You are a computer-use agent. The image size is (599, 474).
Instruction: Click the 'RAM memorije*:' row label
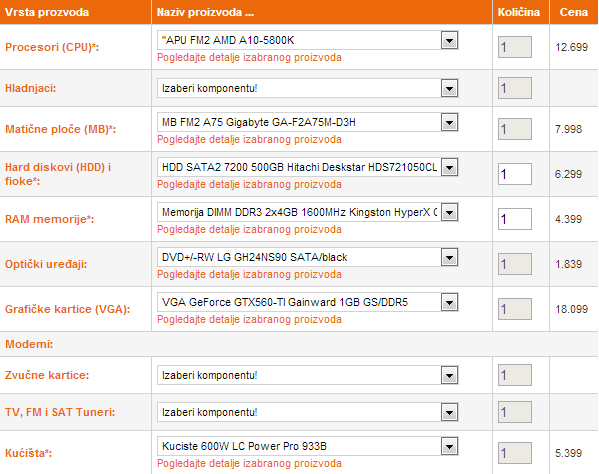pos(49,219)
